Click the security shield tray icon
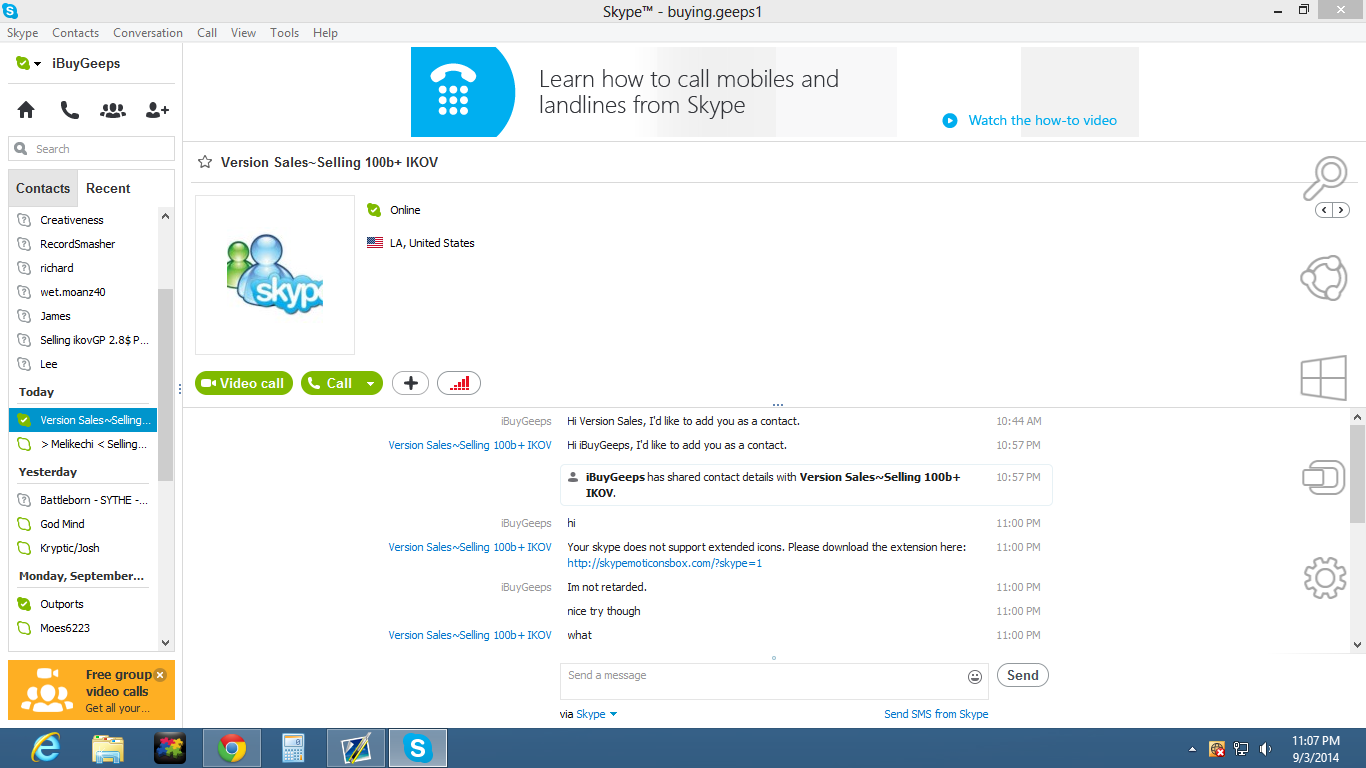 coord(1217,749)
